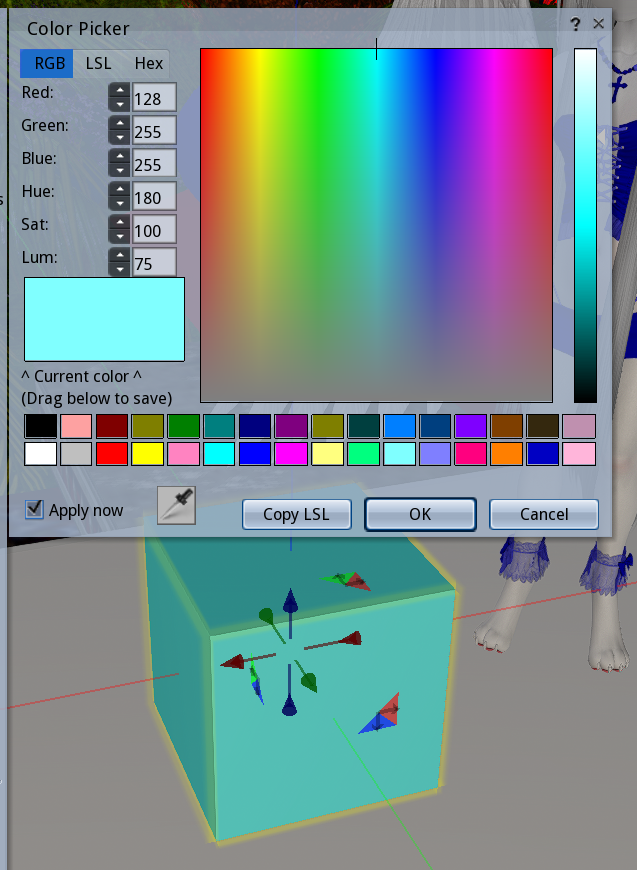This screenshot has width=637, height=870.
Task: Click the Sat field showing 100
Action: pos(154,230)
